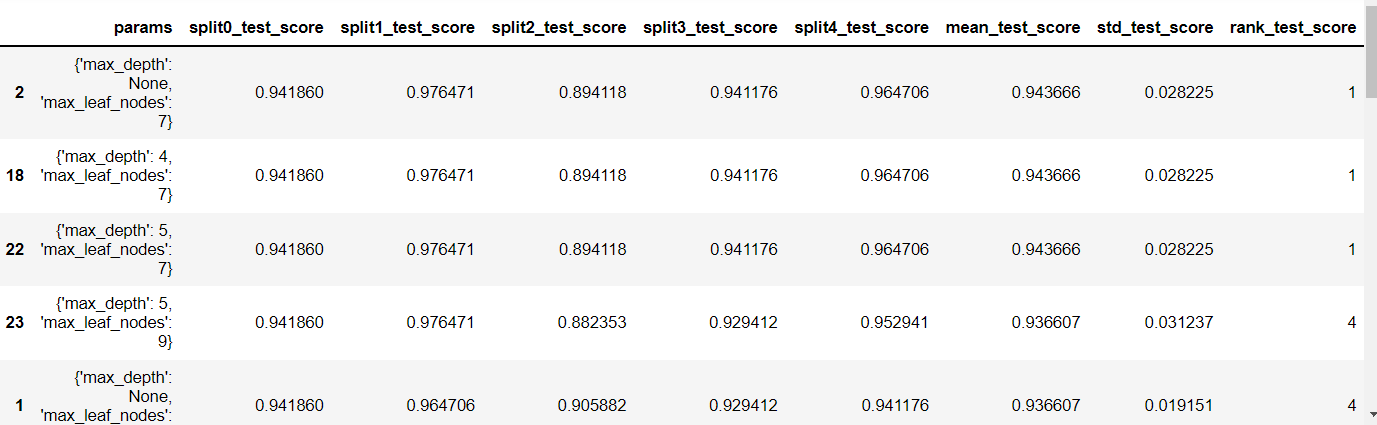Viewport: 1377px width, 425px height.
Task: Click the mean_test_score column header
Action: (x=1013, y=27)
